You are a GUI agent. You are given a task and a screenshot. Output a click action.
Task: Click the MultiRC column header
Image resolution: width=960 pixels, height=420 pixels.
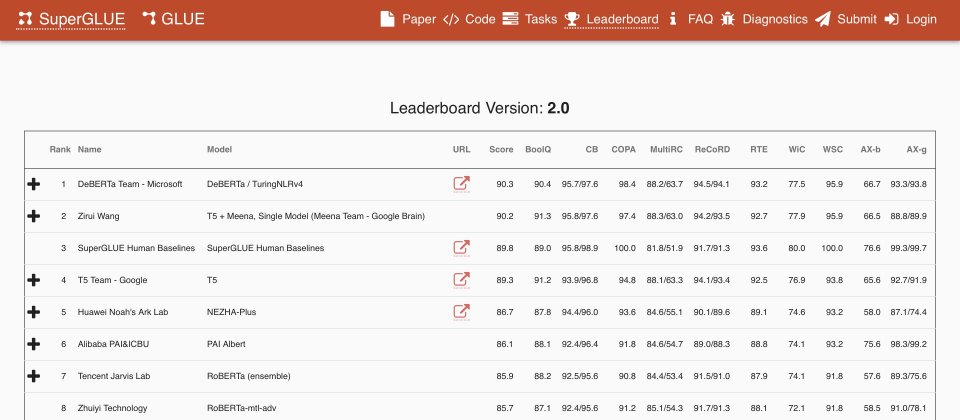(x=666, y=149)
